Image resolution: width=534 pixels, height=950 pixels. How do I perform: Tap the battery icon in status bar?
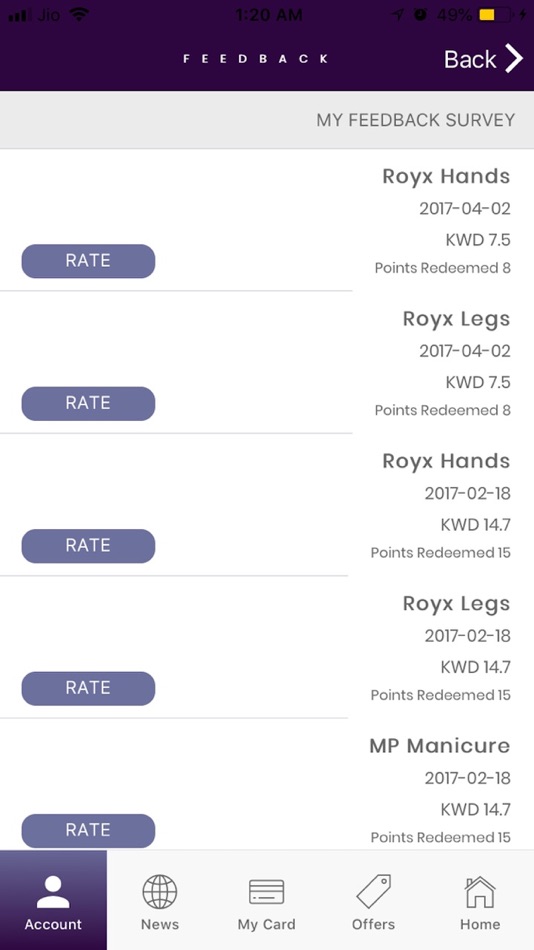[494, 15]
